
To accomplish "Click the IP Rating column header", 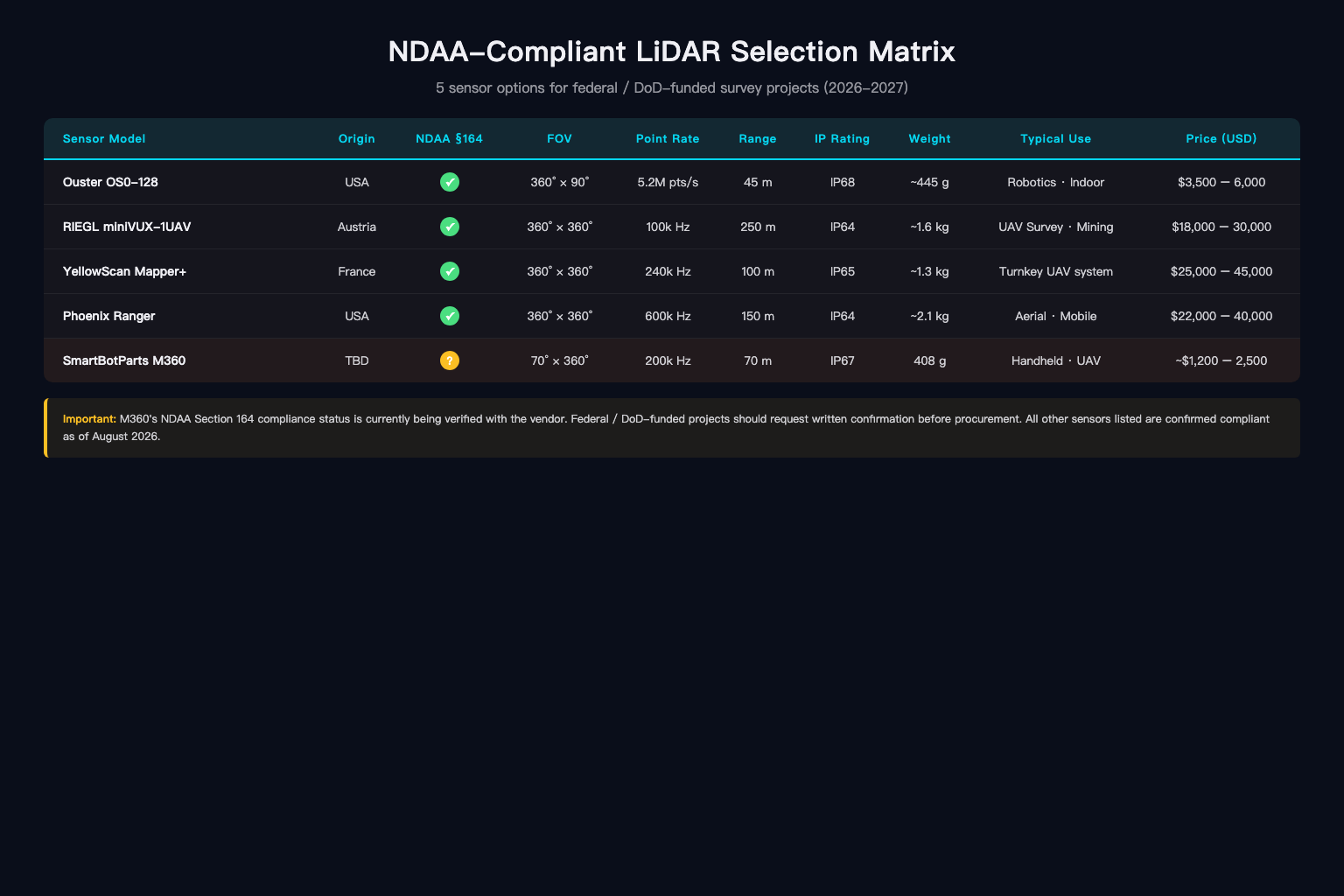I will coord(843,138).
